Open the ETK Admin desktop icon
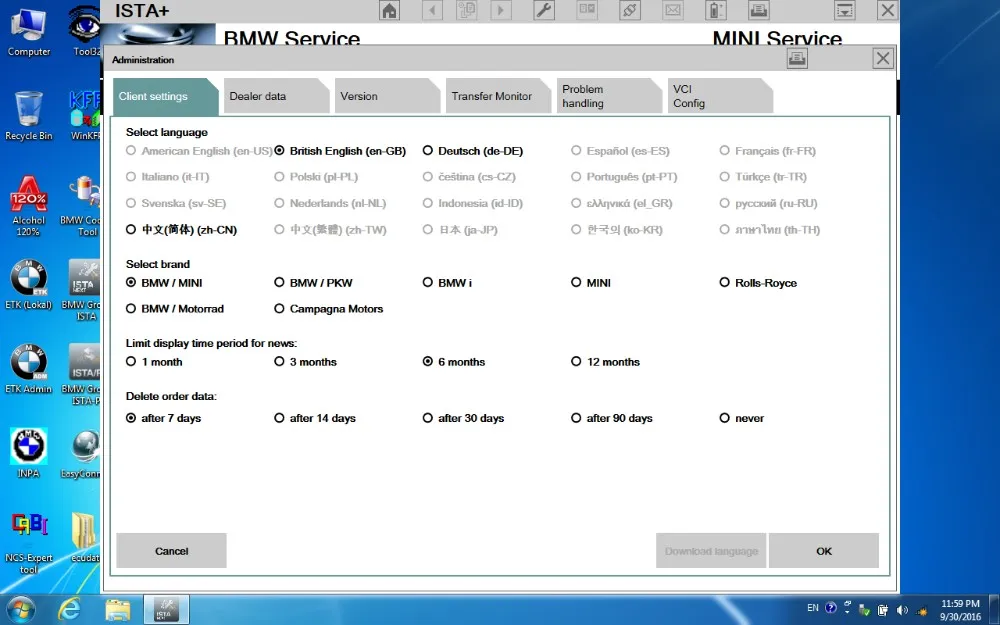Screen dimensions: 1000x625 (29, 369)
